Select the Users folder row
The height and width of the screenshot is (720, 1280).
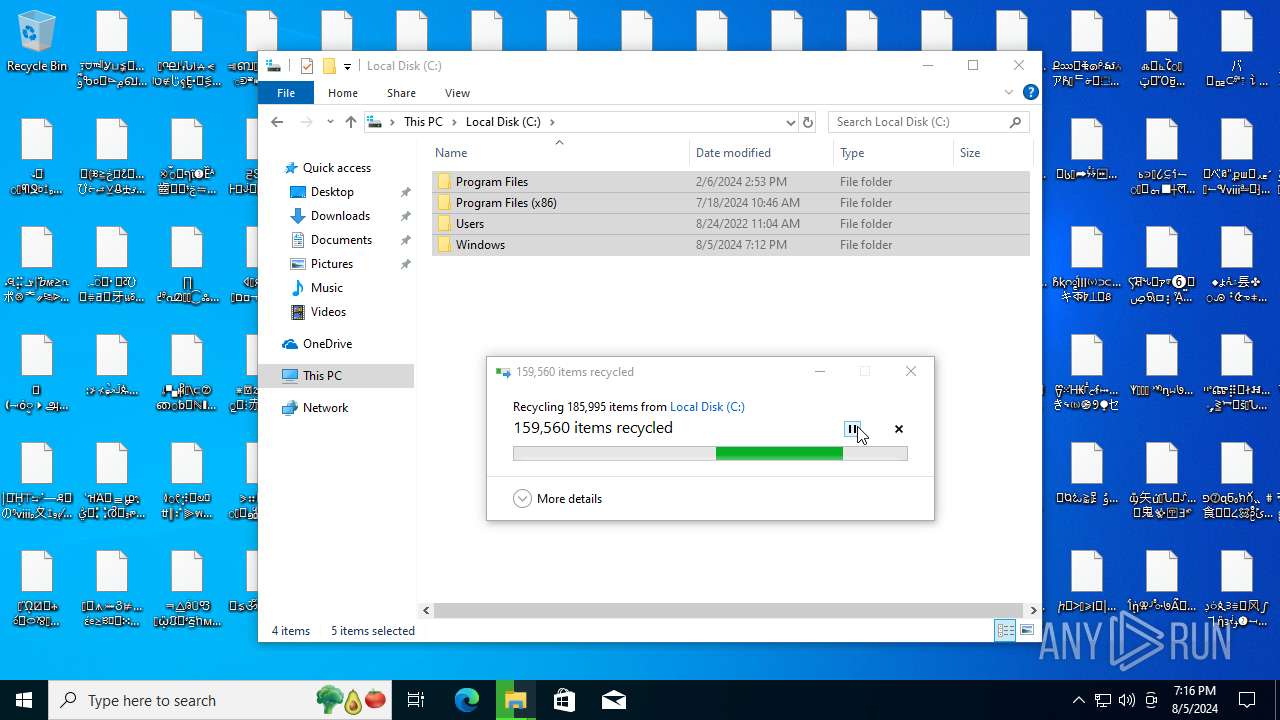tap(731, 224)
